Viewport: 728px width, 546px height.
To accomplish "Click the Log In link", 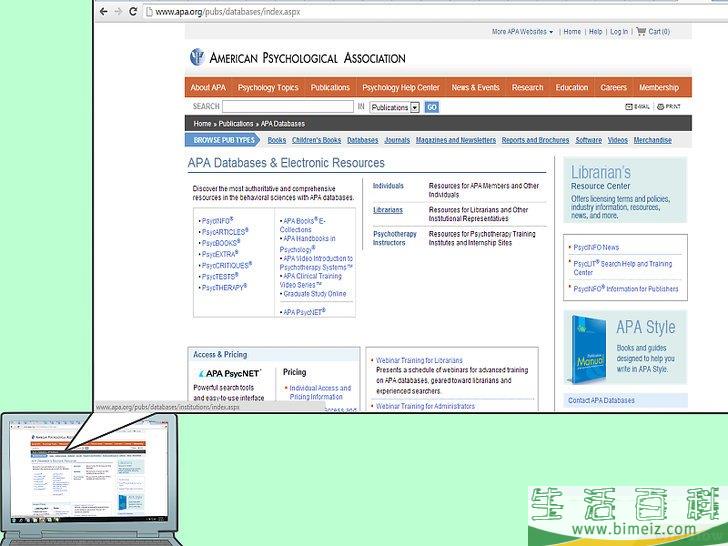I will 619,32.
